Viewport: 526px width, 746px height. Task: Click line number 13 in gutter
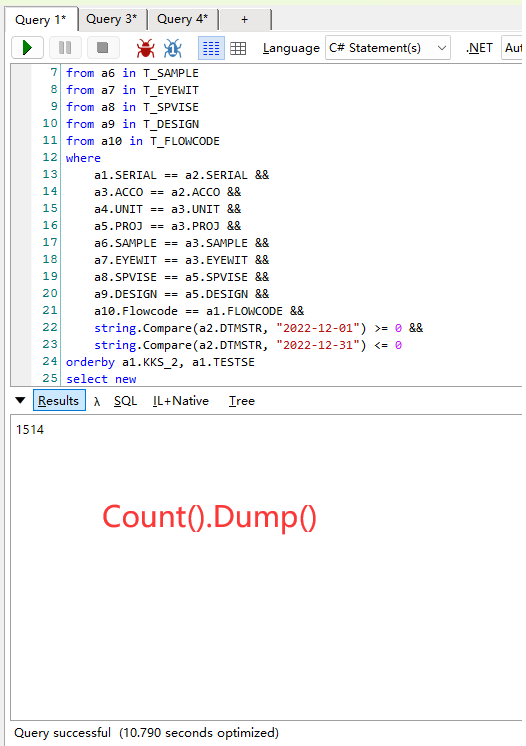point(50,175)
